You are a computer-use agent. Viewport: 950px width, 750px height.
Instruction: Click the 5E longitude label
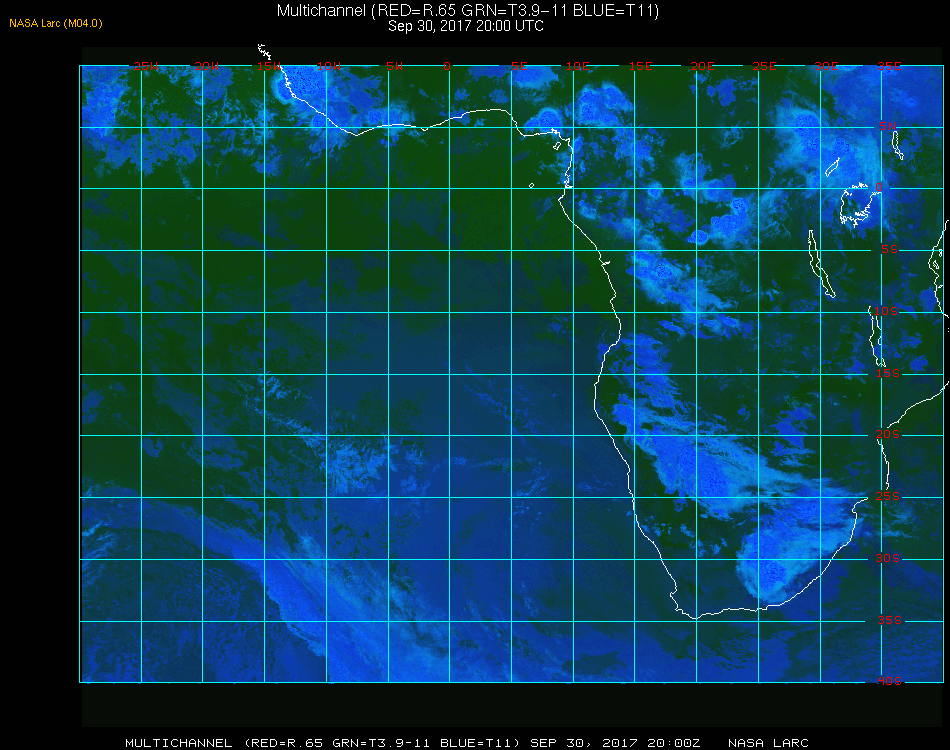(519, 66)
